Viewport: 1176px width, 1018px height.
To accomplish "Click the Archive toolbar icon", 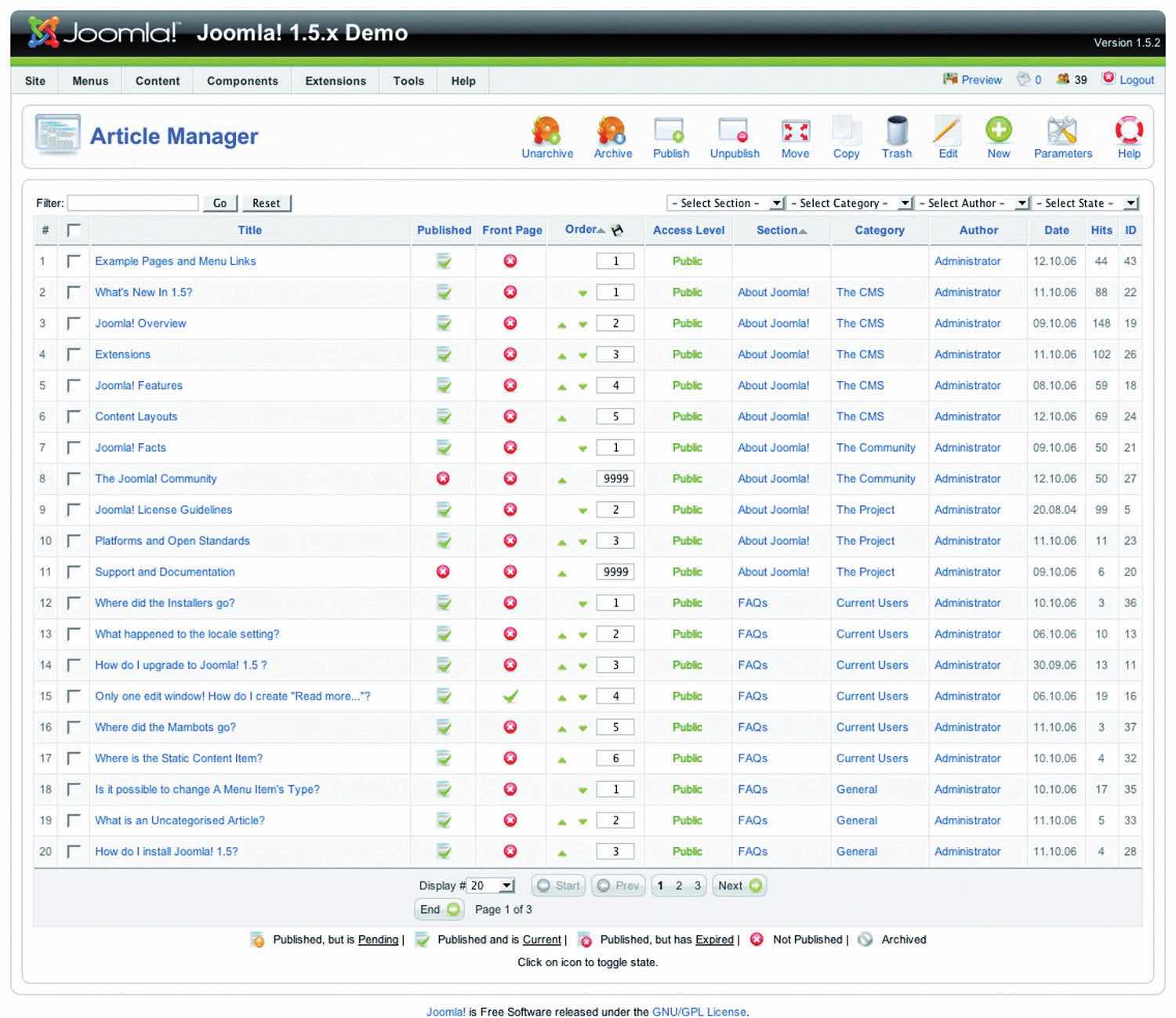I will pyautogui.click(x=612, y=132).
